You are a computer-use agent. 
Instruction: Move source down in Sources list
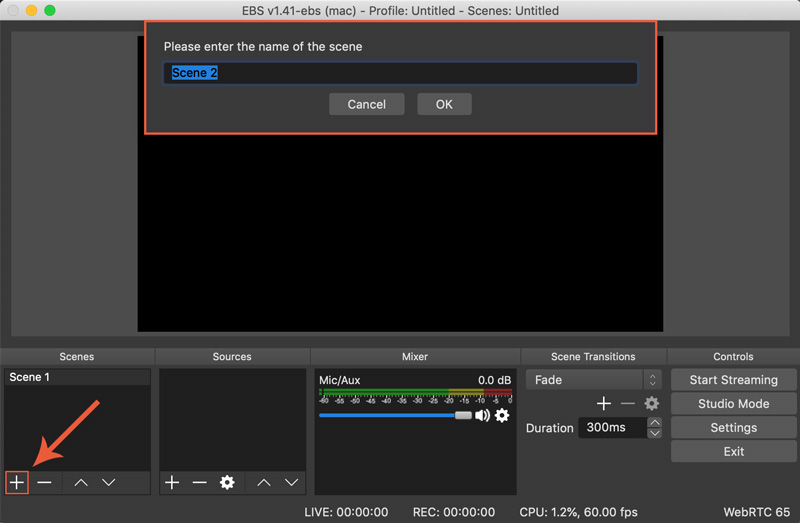click(x=292, y=482)
